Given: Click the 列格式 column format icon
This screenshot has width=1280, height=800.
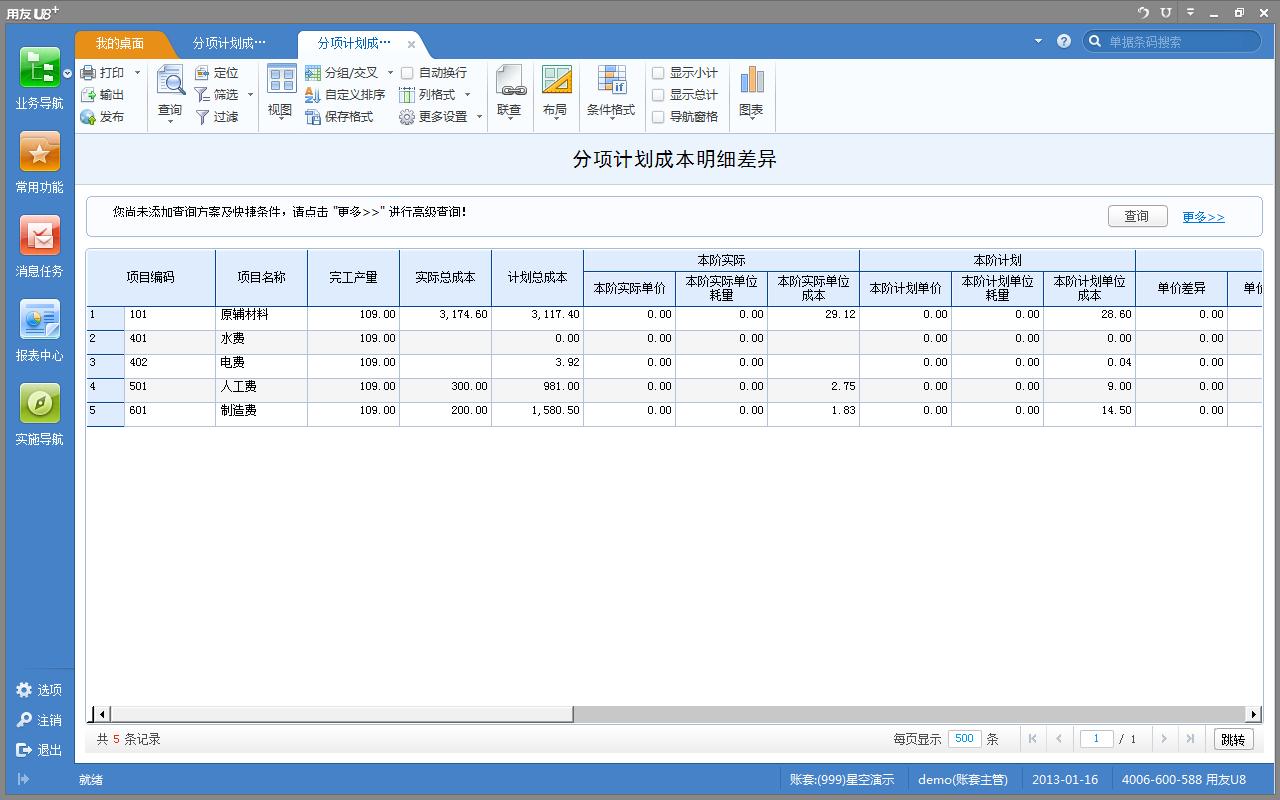Looking at the screenshot, I should pos(406,95).
